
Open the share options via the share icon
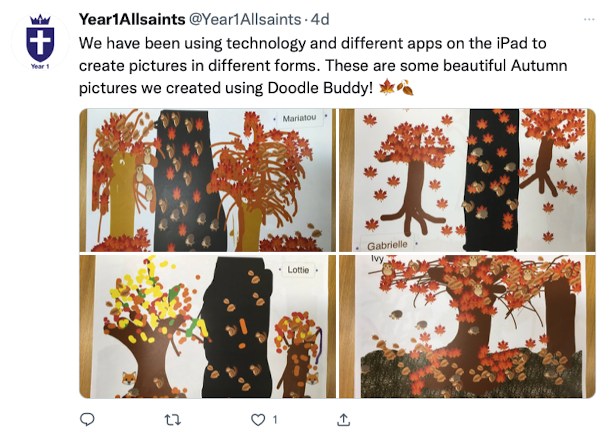coord(344,420)
